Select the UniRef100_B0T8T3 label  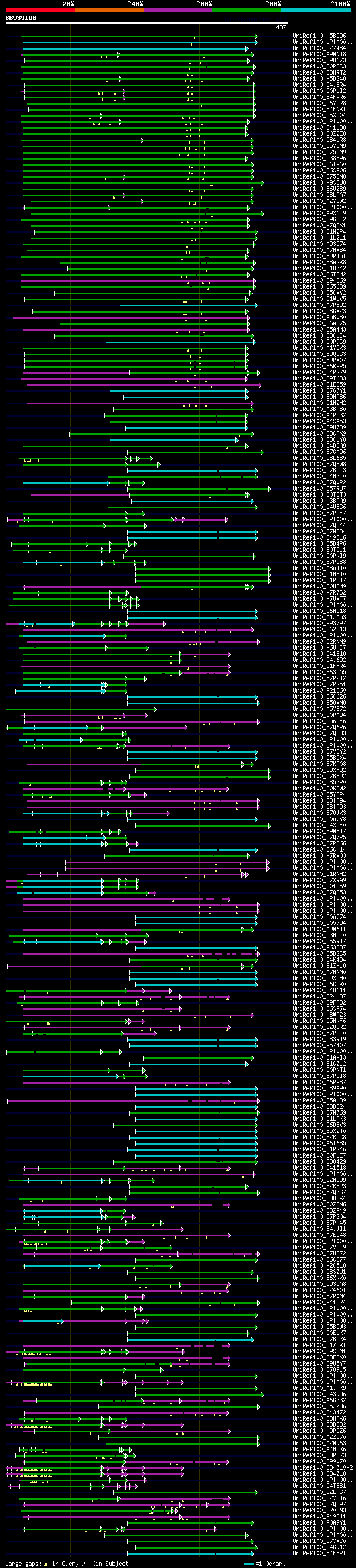click(x=319, y=495)
